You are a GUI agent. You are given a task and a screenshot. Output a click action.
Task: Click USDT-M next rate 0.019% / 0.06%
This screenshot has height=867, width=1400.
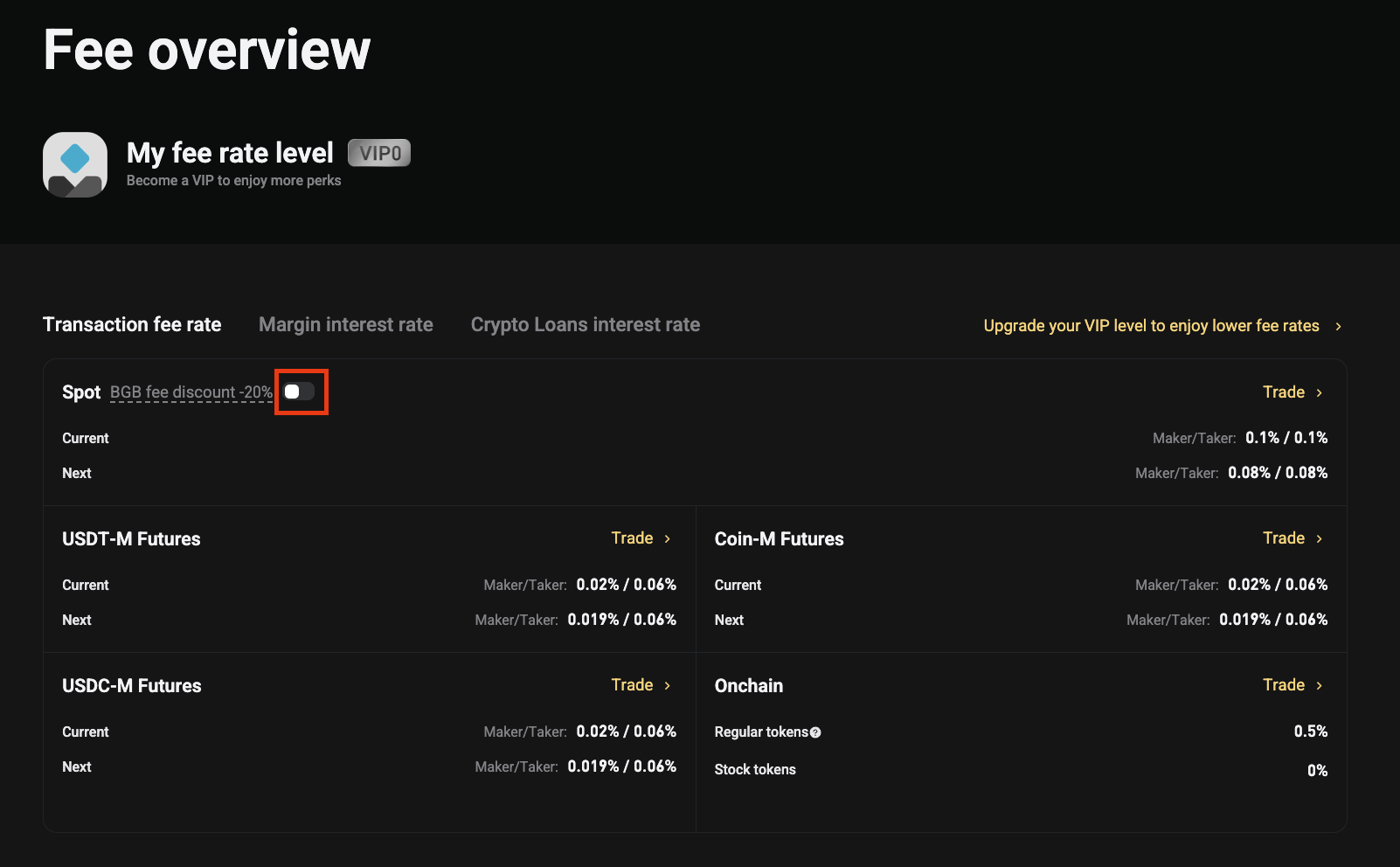[x=622, y=620]
